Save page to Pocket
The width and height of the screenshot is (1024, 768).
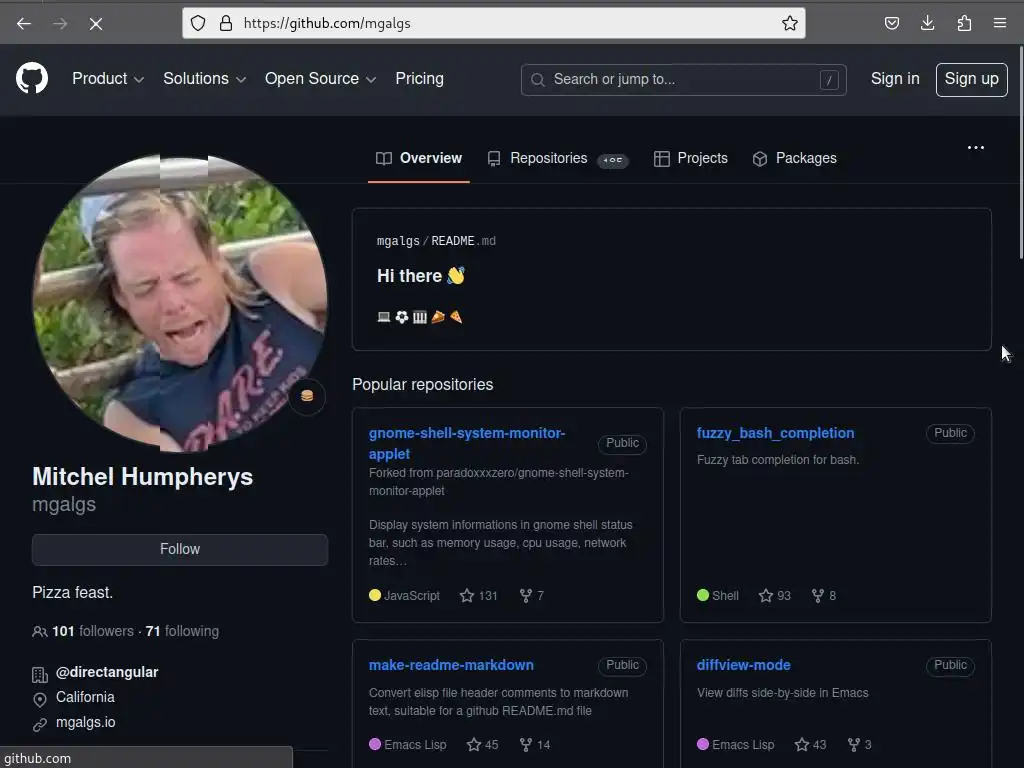click(891, 24)
